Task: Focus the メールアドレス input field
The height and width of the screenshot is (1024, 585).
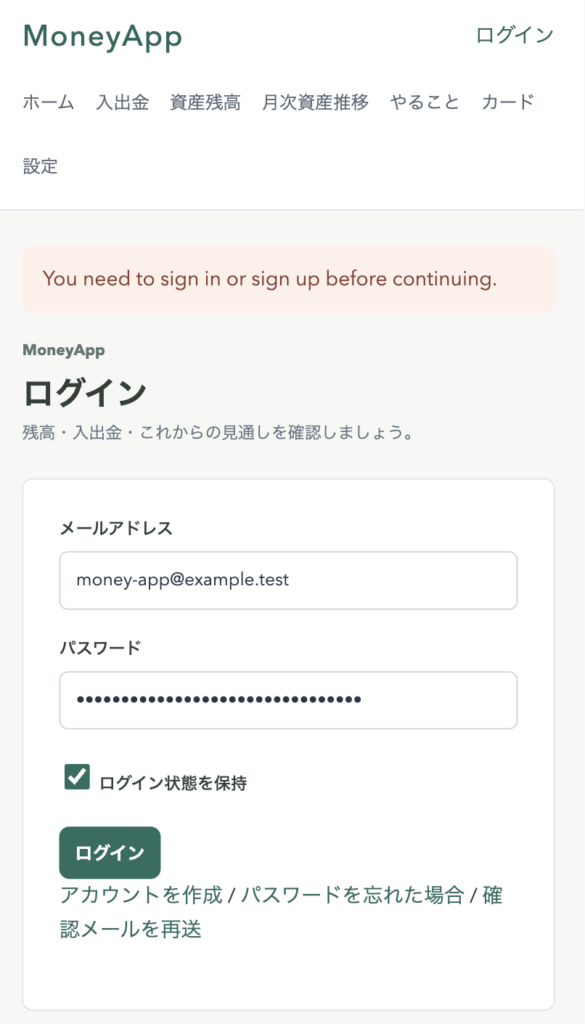Action: pos(289,581)
